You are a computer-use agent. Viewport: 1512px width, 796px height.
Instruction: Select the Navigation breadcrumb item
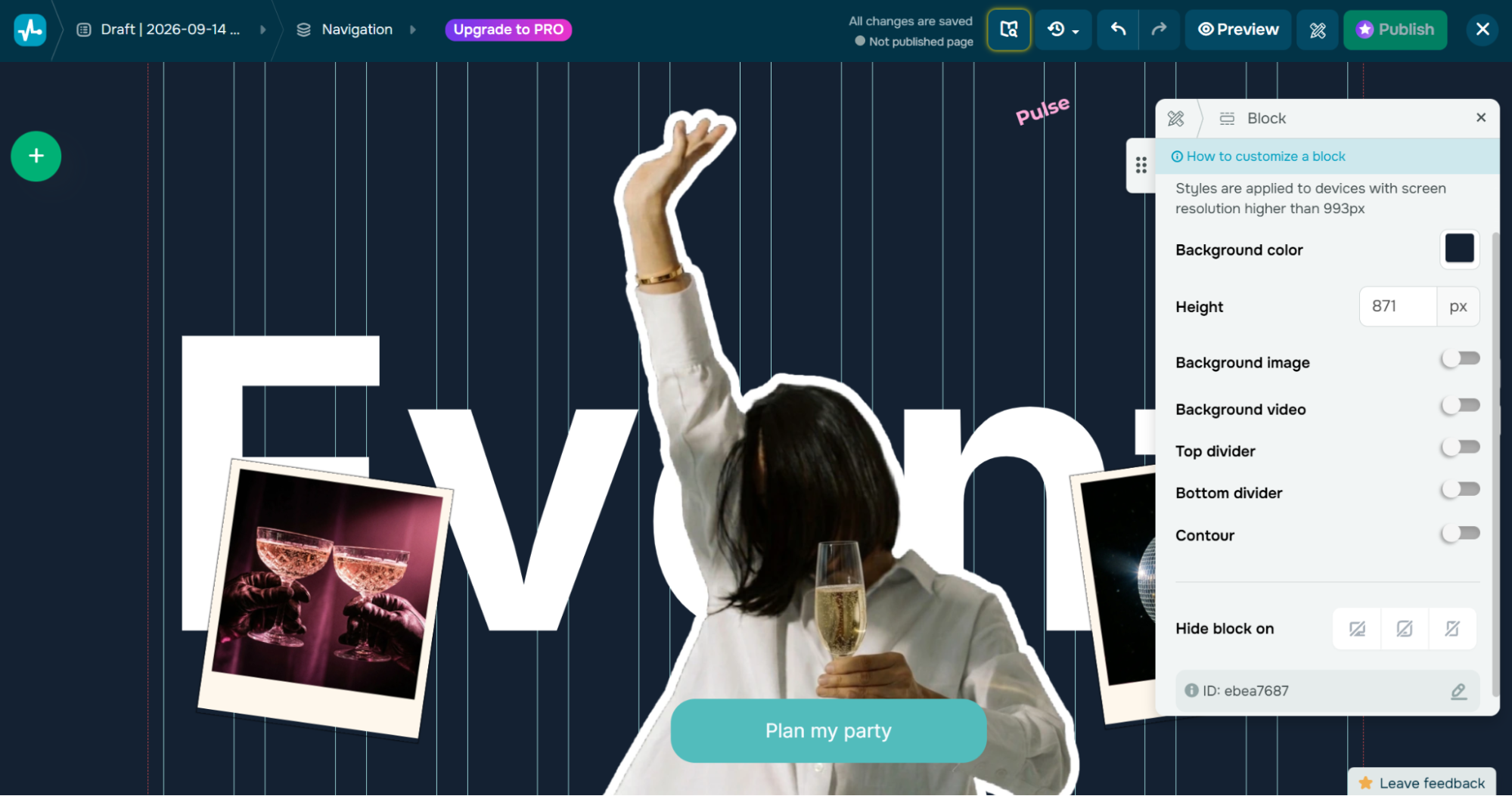[x=357, y=29]
